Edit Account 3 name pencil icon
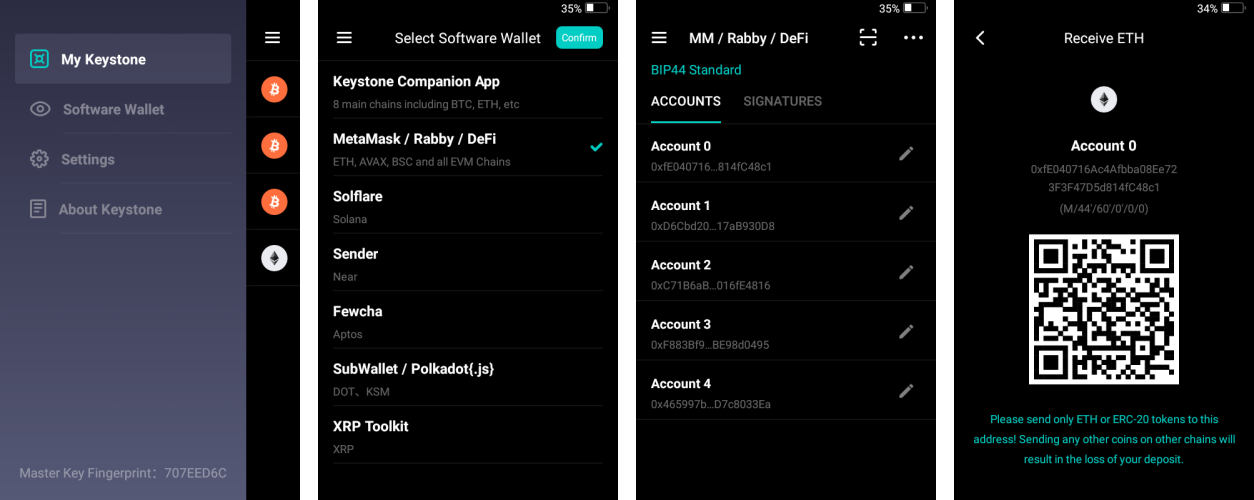The image size is (1254, 500). point(906,331)
